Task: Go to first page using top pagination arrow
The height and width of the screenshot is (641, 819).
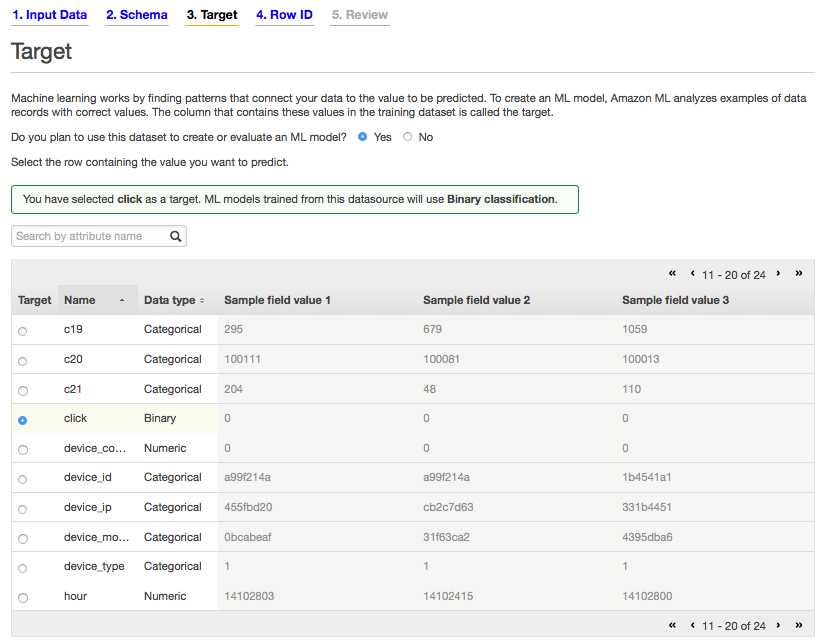Action: 672,273
